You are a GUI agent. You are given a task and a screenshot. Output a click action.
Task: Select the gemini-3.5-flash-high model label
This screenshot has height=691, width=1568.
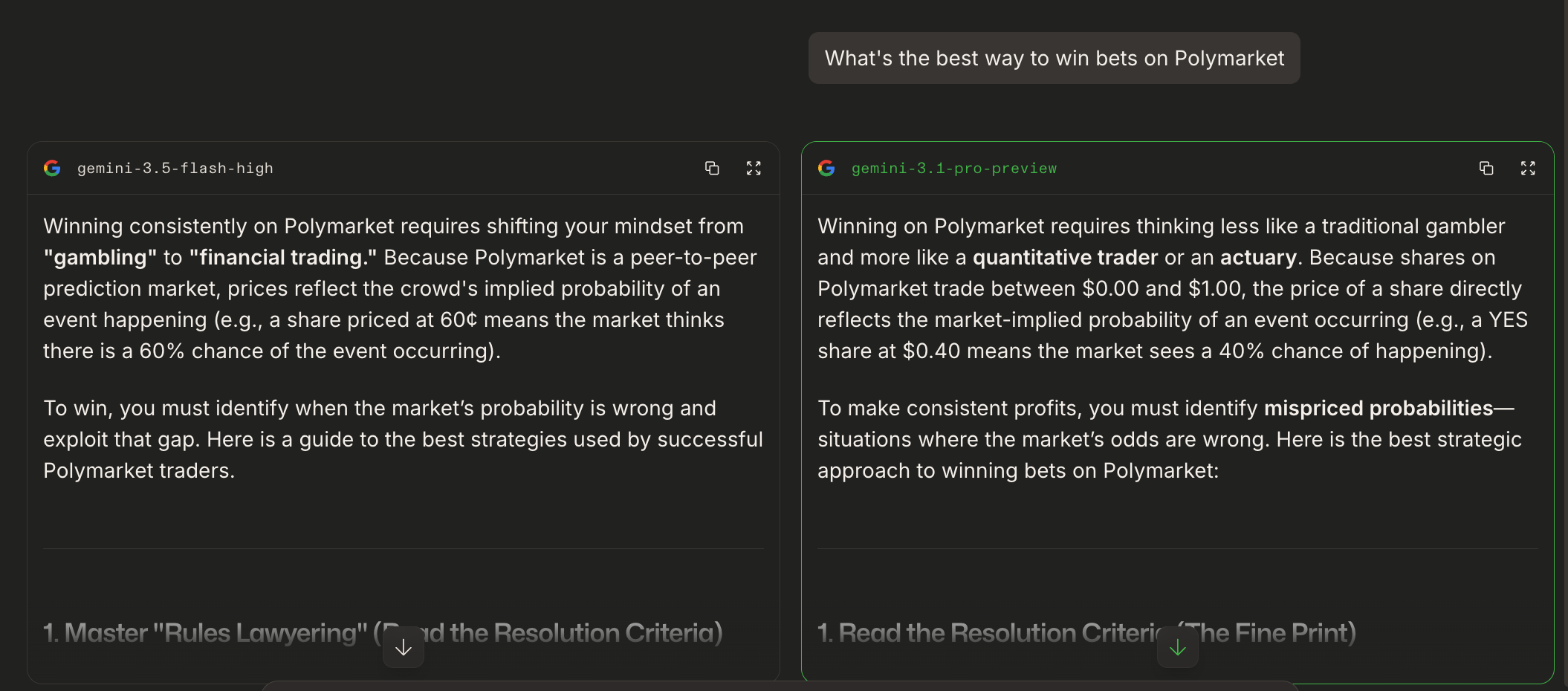[x=175, y=169]
